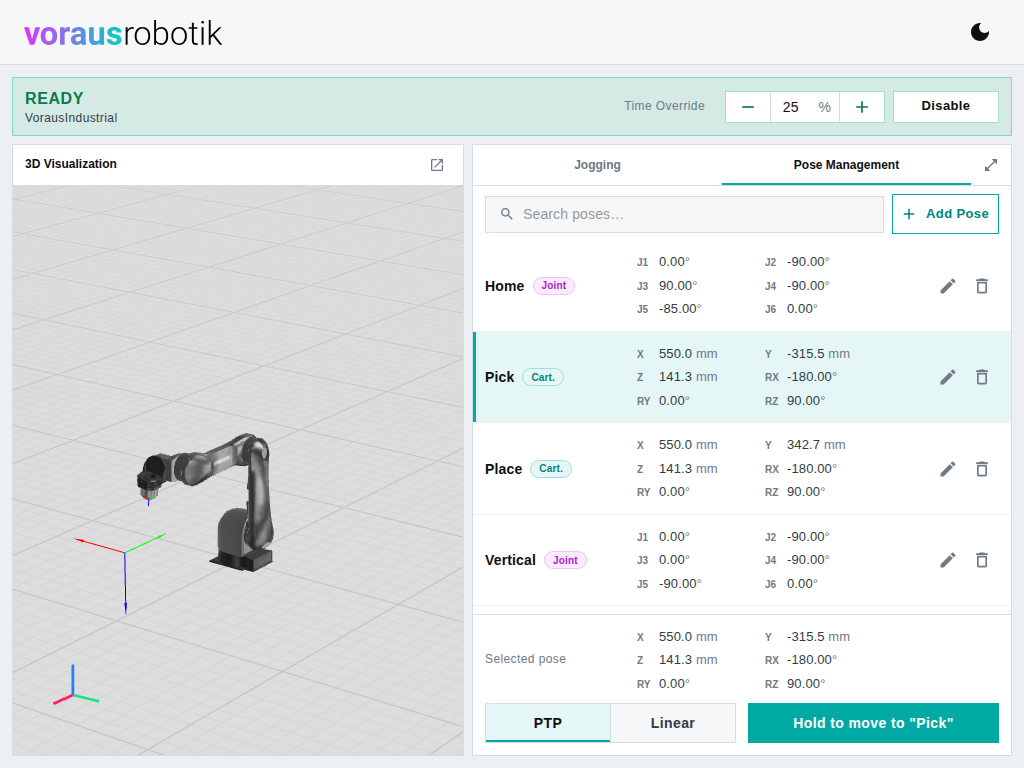Click the 3D Visualization panel title

pyautogui.click(x=71, y=164)
